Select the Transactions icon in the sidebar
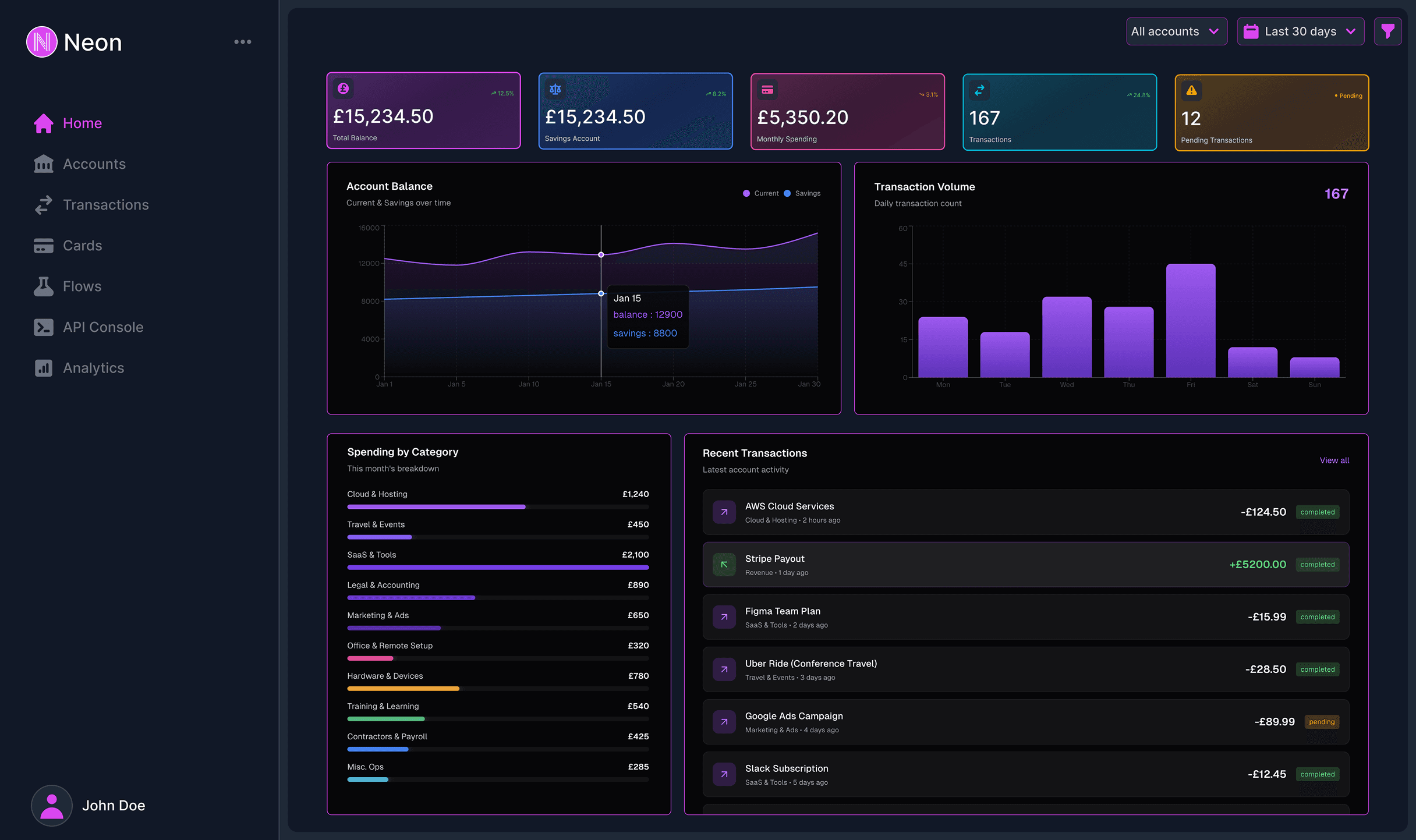Image resolution: width=1416 pixels, height=840 pixels. pos(43,204)
